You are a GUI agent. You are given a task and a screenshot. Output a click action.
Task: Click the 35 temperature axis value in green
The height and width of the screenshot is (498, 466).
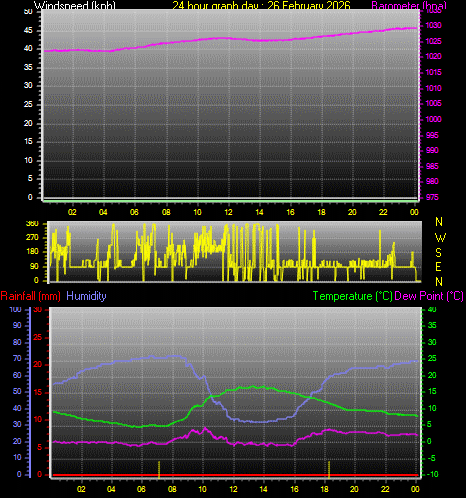coord(432,325)
